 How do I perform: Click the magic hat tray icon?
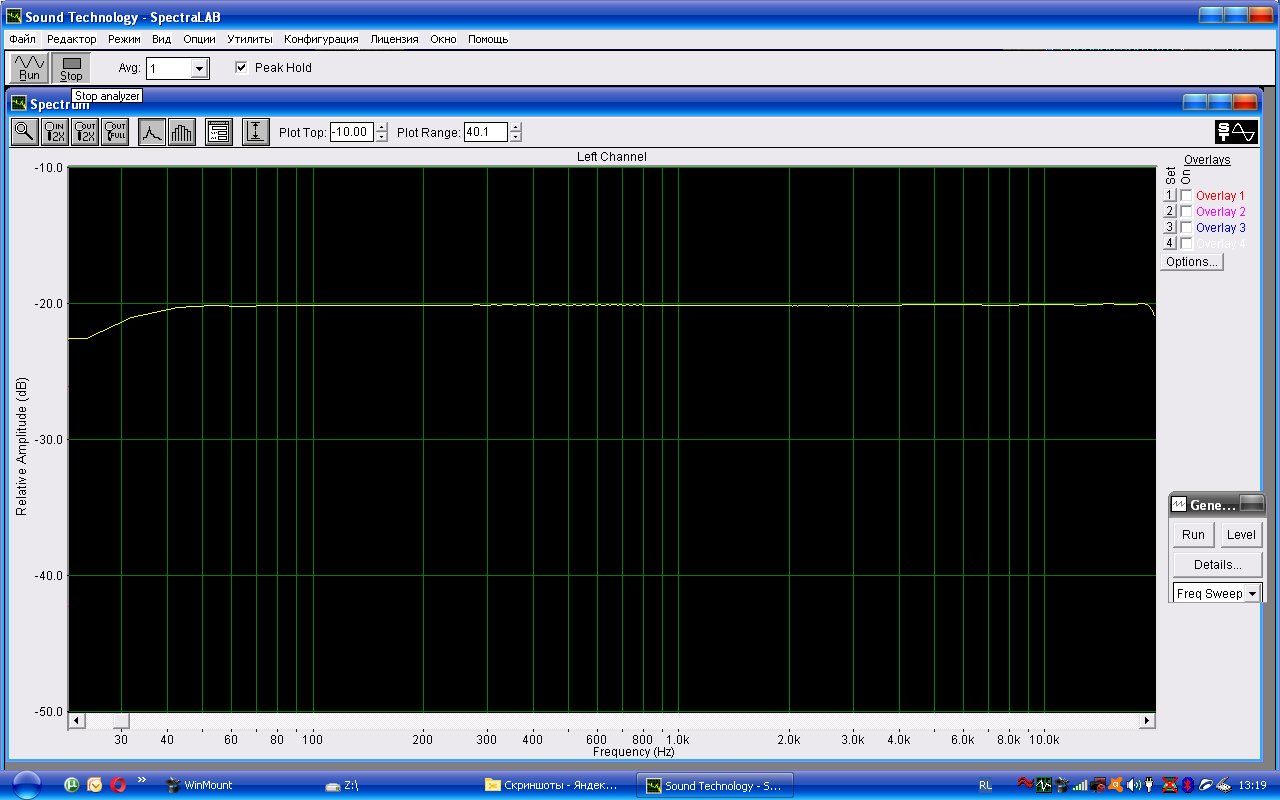(1062, 785)
